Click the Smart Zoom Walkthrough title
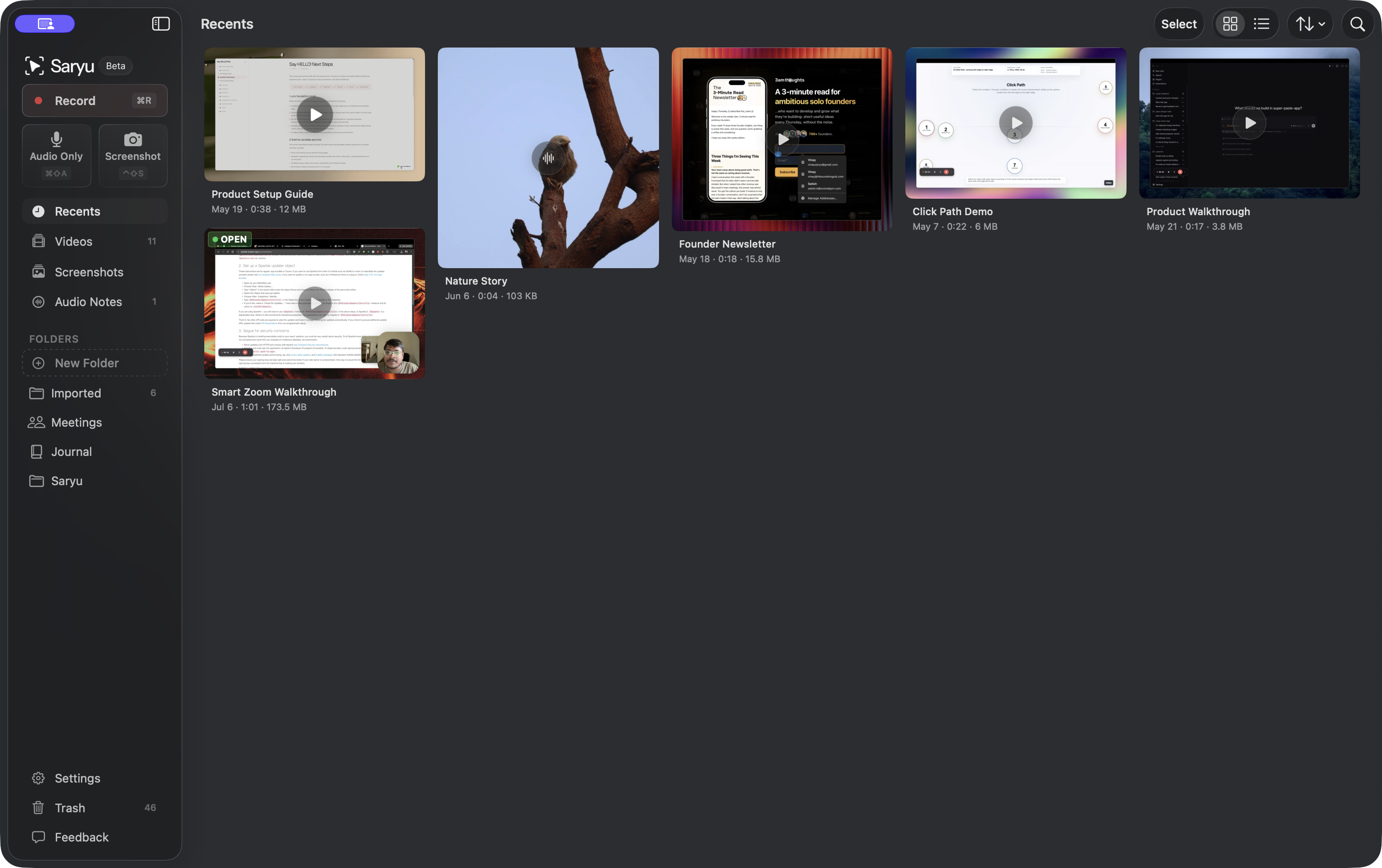The width and height of the screenshot is (1382, 868). point(274,392)
